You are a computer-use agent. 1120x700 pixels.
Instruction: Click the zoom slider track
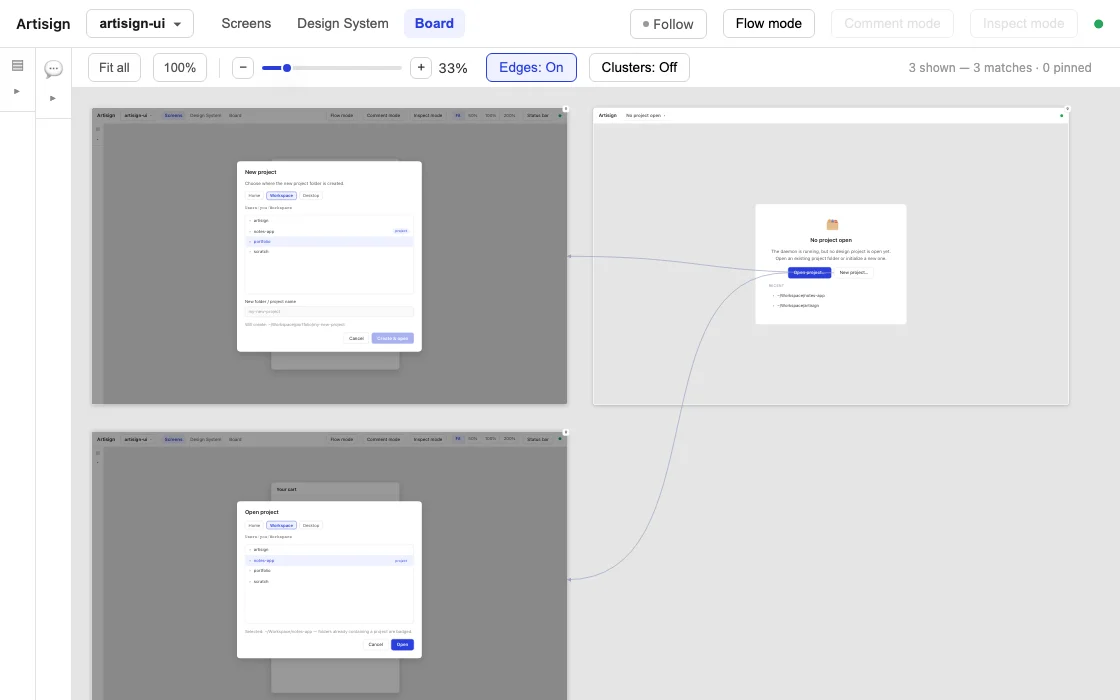click(331, 68)
